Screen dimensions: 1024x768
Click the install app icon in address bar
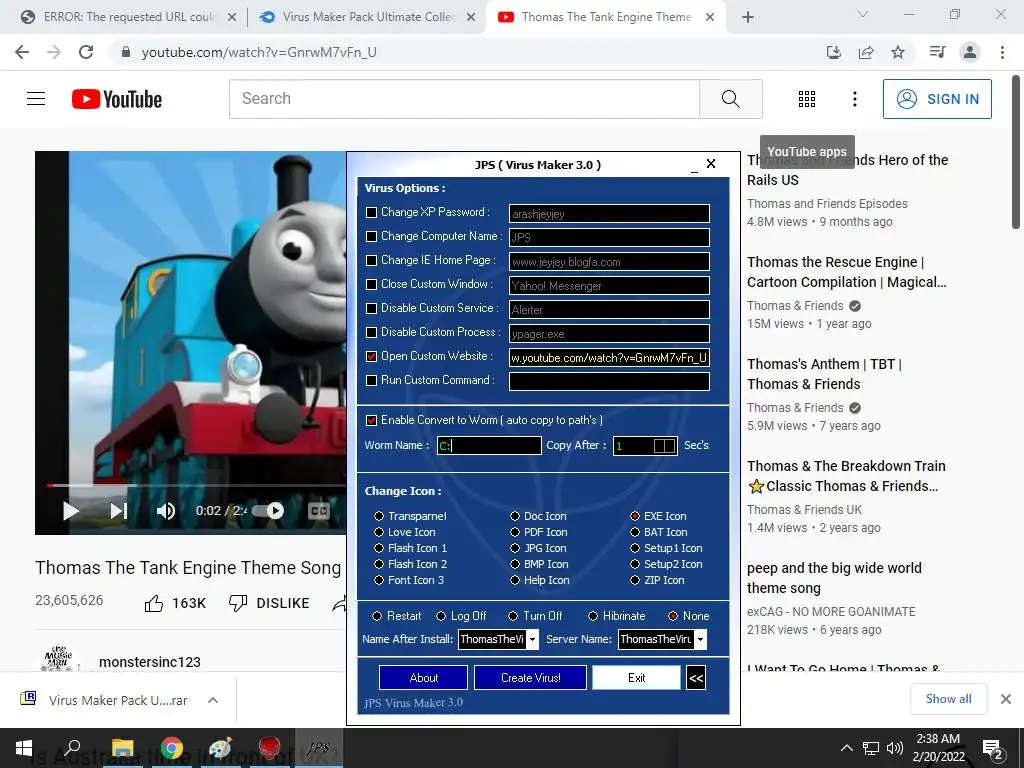tap(833, 52)
